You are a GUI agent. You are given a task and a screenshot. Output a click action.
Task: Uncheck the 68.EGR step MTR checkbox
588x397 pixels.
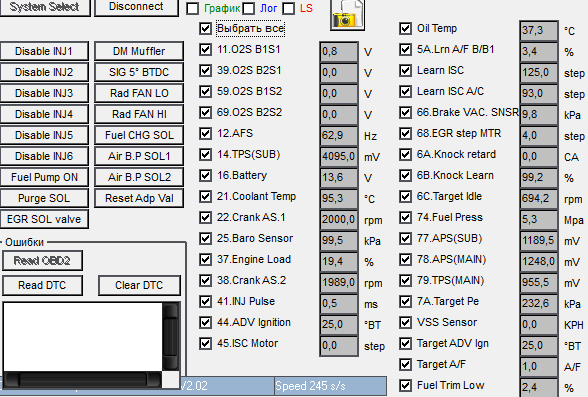[405, 133]
